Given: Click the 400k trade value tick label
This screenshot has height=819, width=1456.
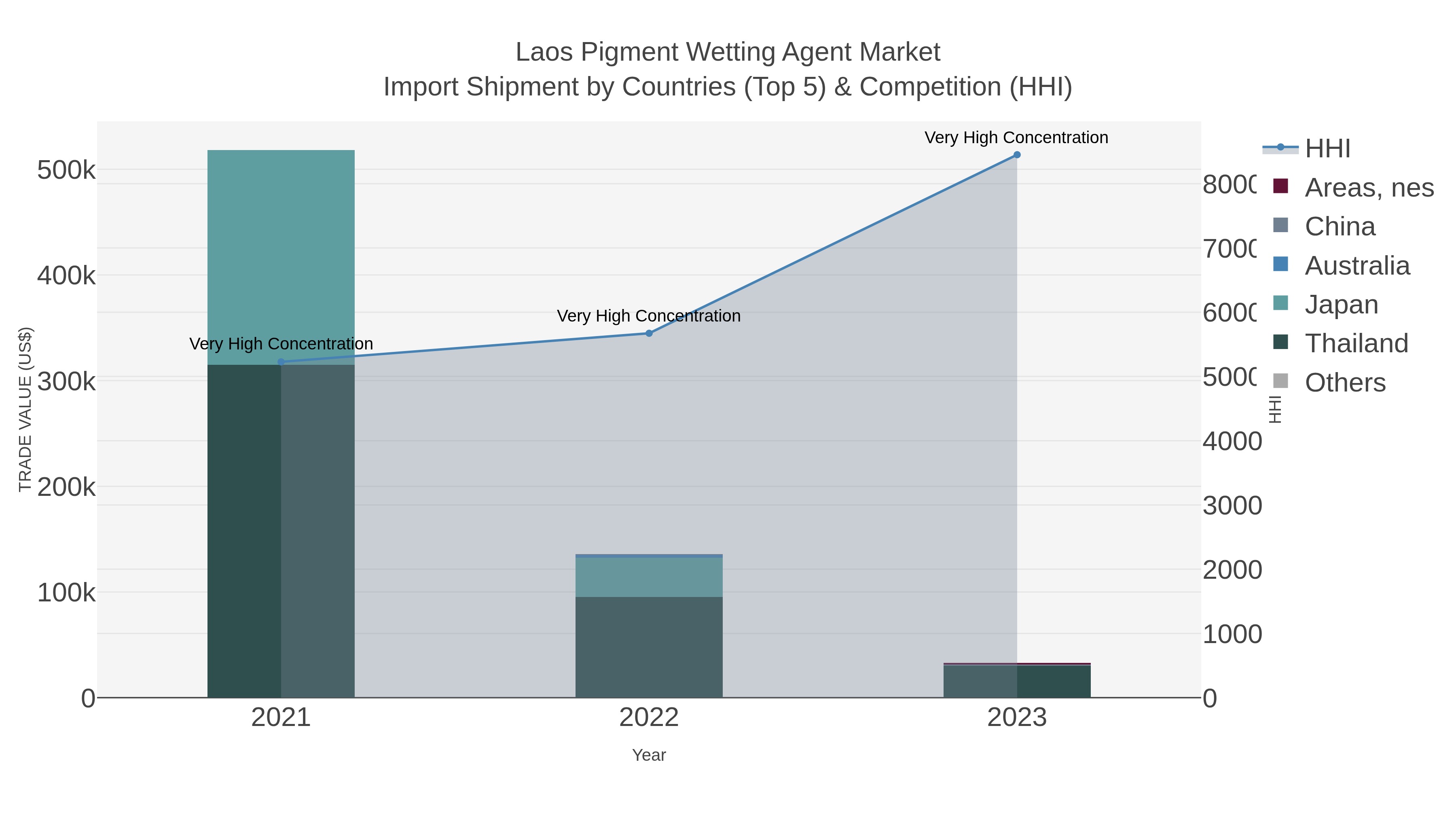Looking at the screenshot, I should click(x=66, y=276).
